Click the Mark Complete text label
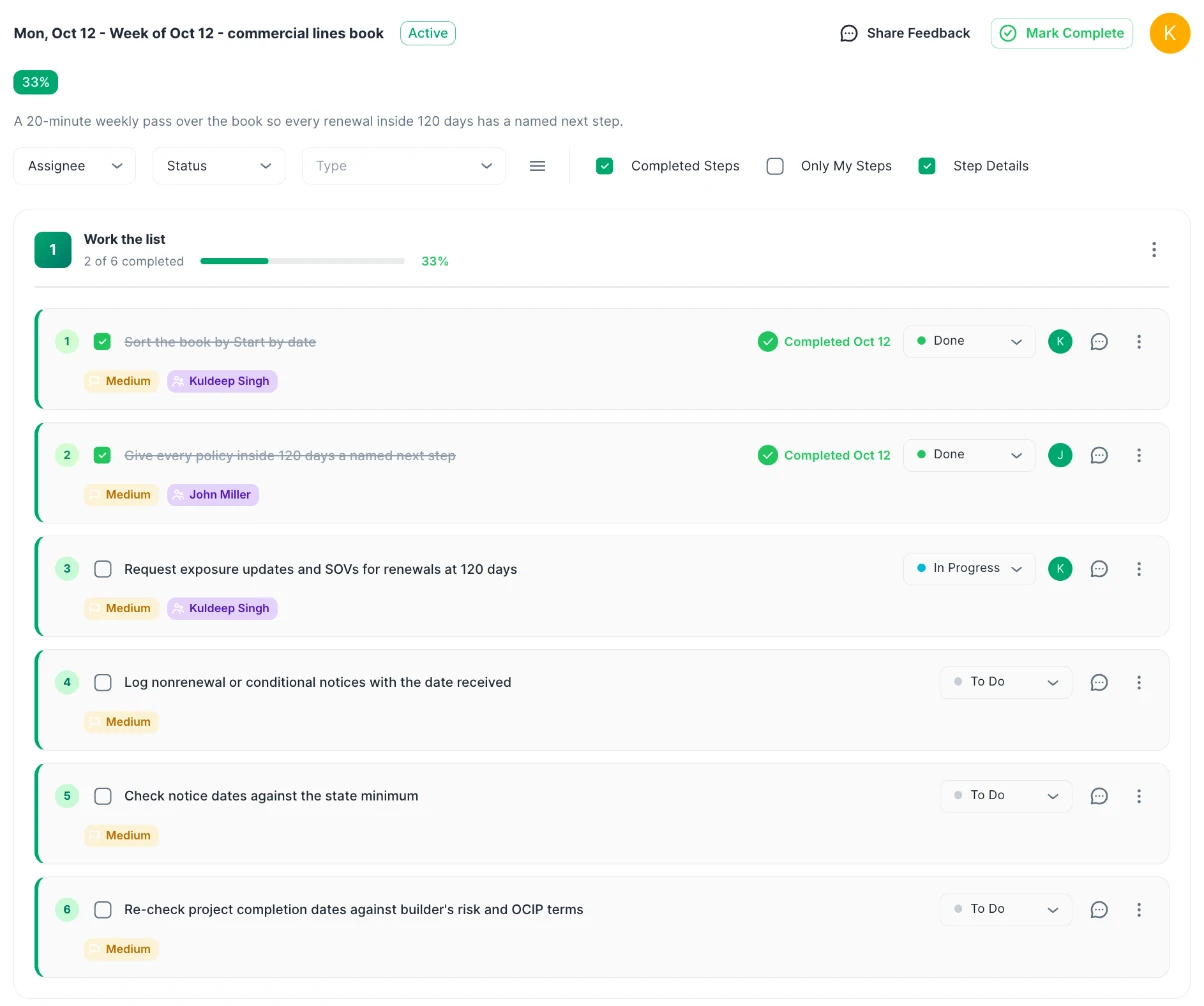Screen dimensions: 1204x1006 pos(1075,33)
